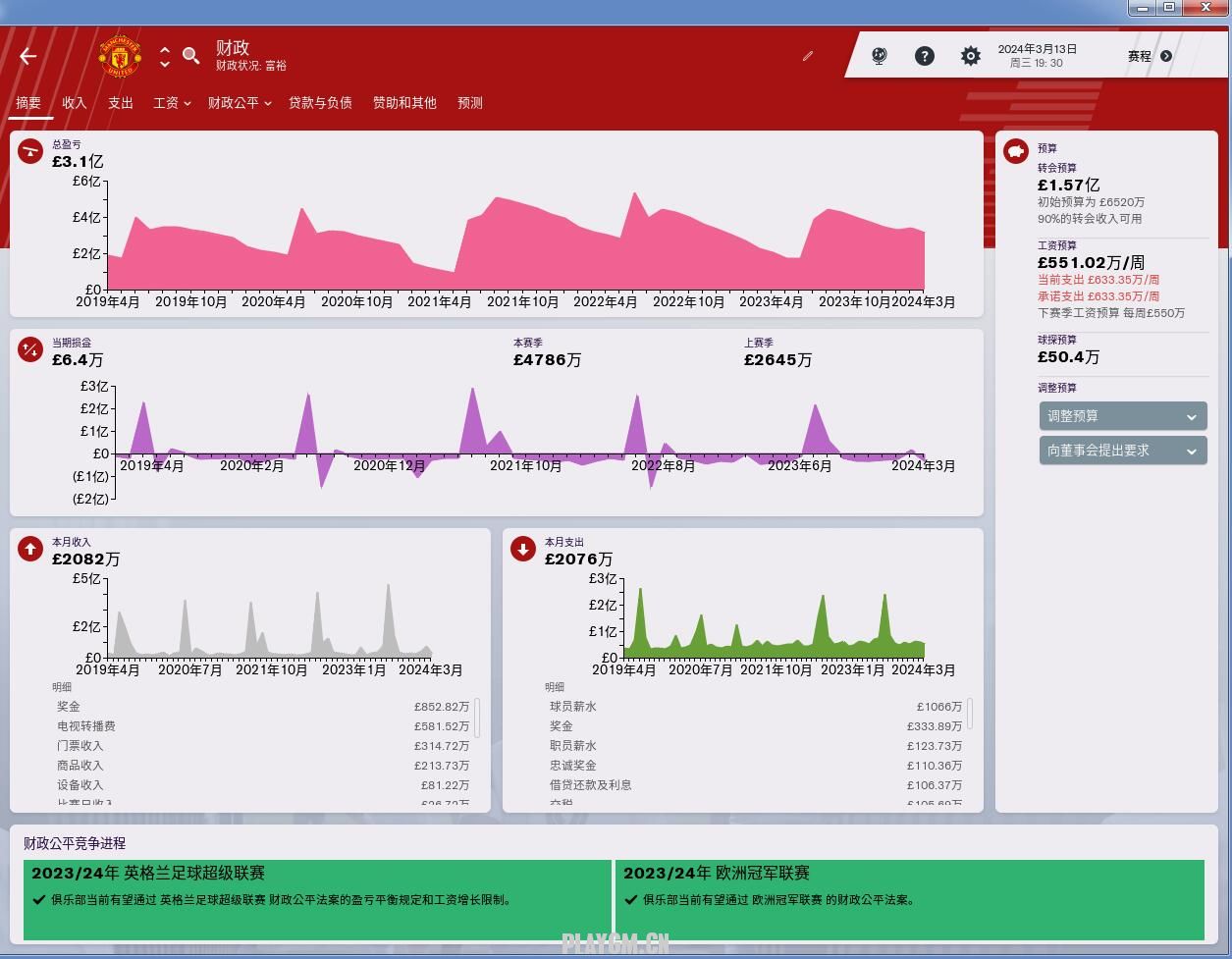Switch to the 收入 tab

coord(75,102)
